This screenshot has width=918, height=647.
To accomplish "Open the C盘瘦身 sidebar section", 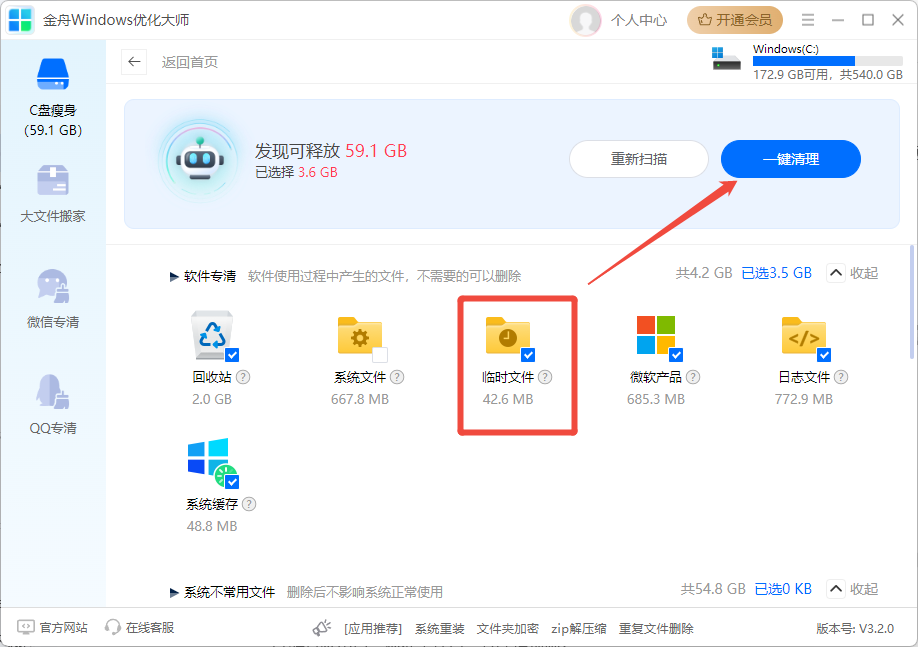I will 53,97.
